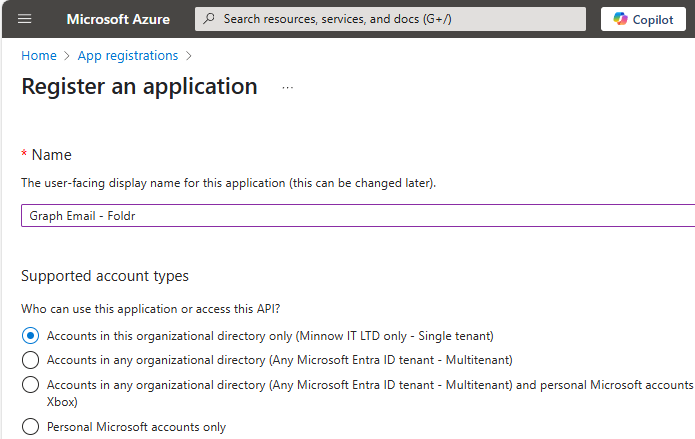
Task: Click into the Name field containing Graph Email - Foldr
Action: point(358,216)
